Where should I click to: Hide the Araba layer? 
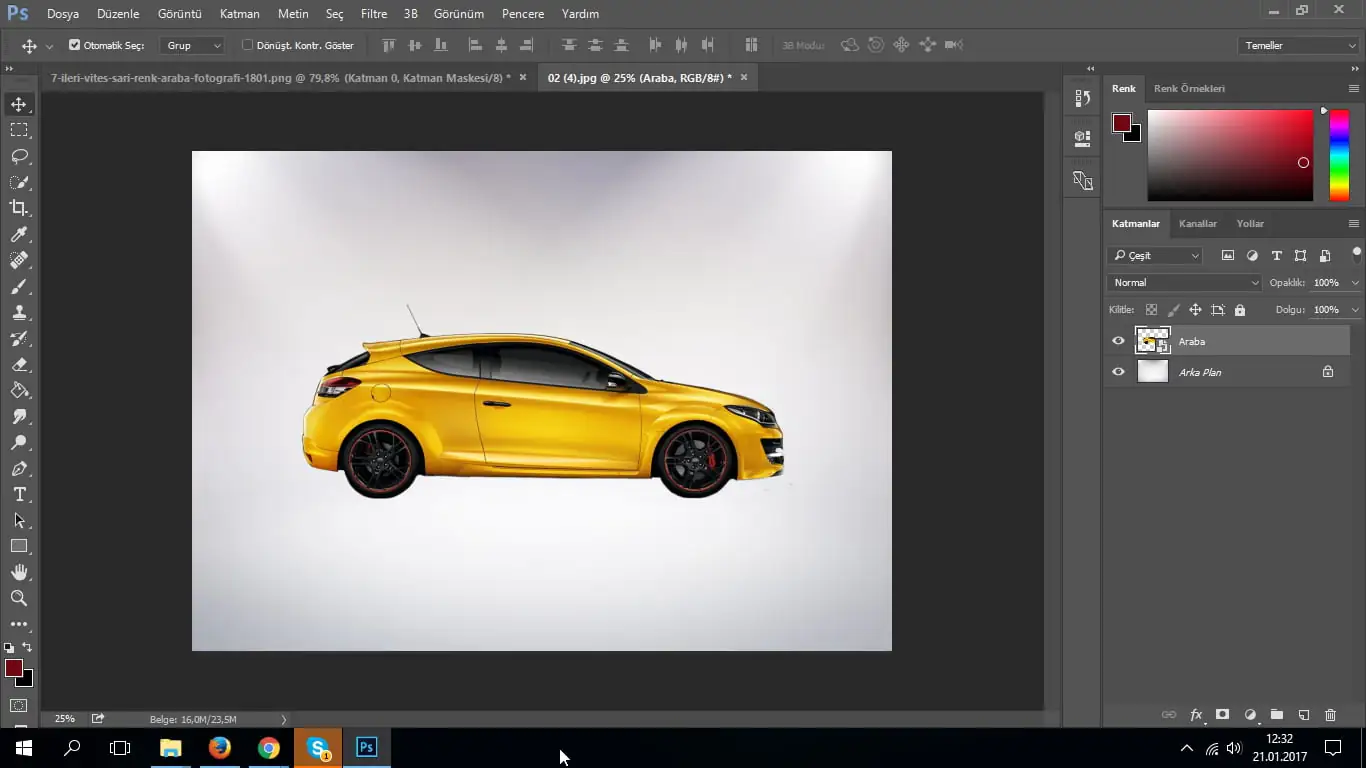(x=1118, y=341)
